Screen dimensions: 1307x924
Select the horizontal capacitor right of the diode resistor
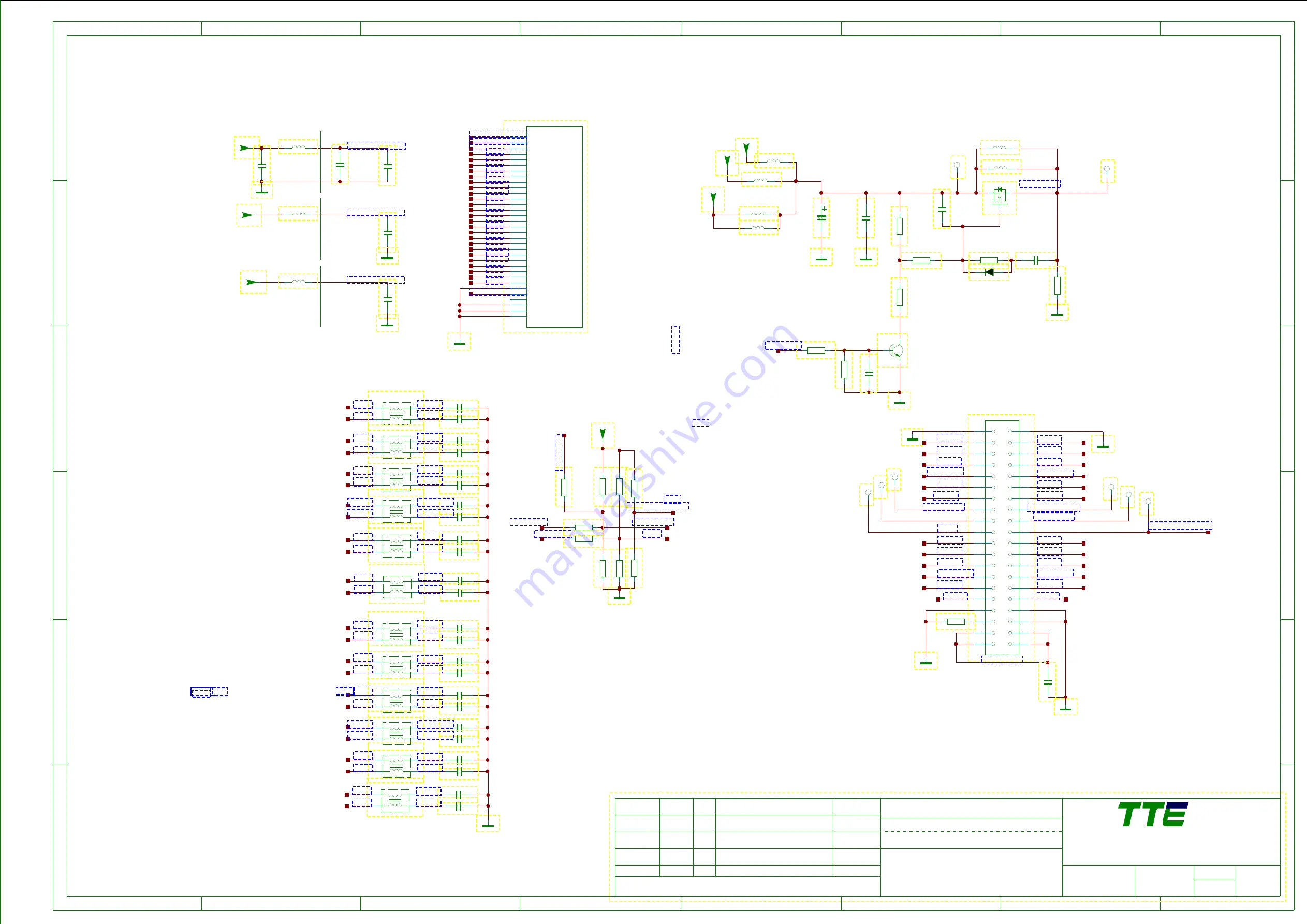1036,260
